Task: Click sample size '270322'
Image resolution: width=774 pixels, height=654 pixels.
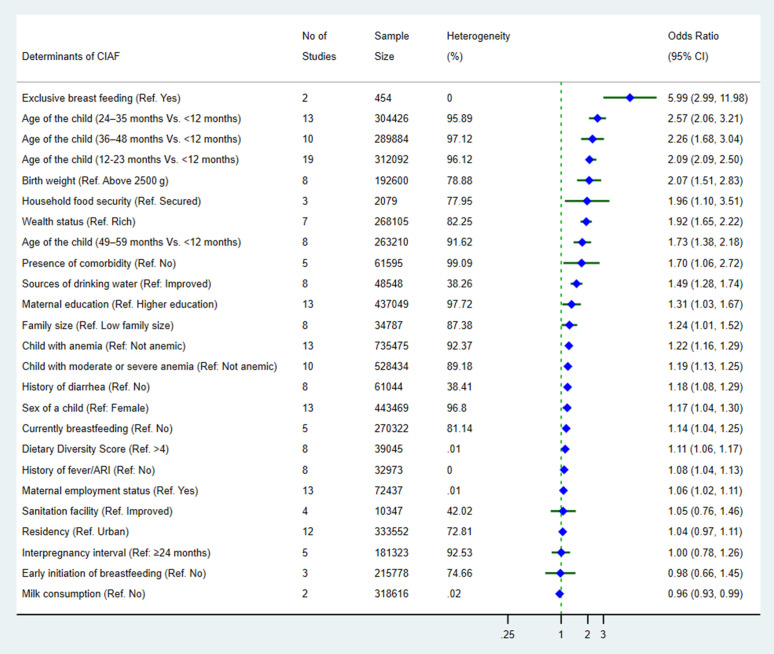Action: (x=391, y=428)
